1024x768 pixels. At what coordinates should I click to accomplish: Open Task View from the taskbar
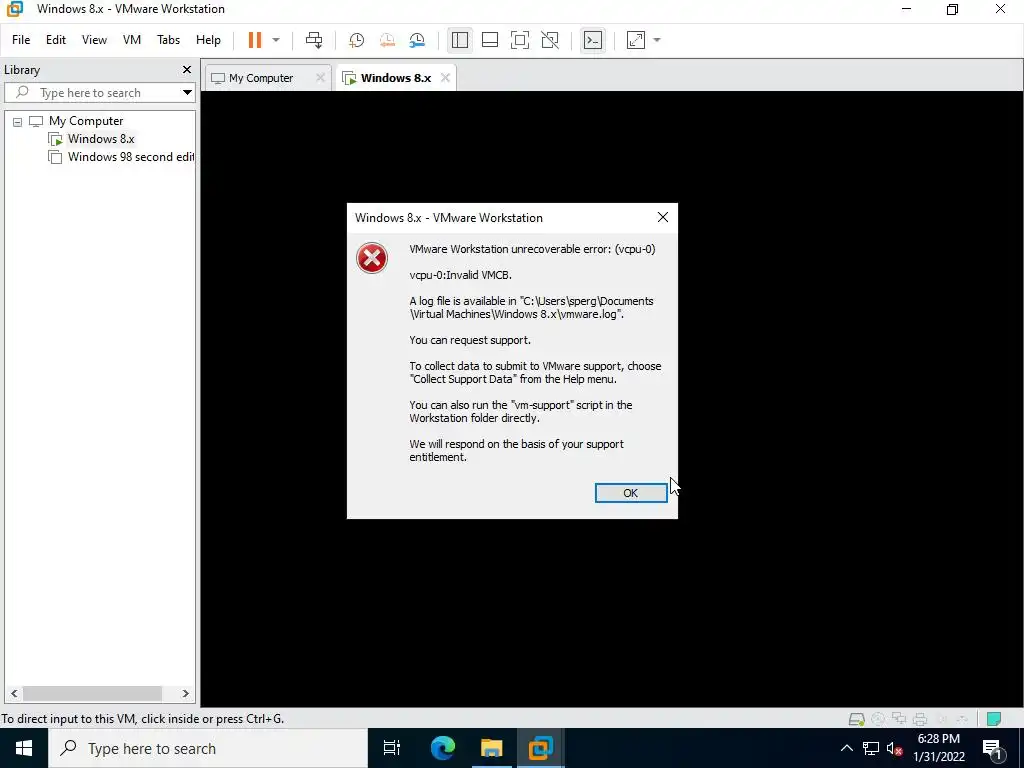pos(392,748)
